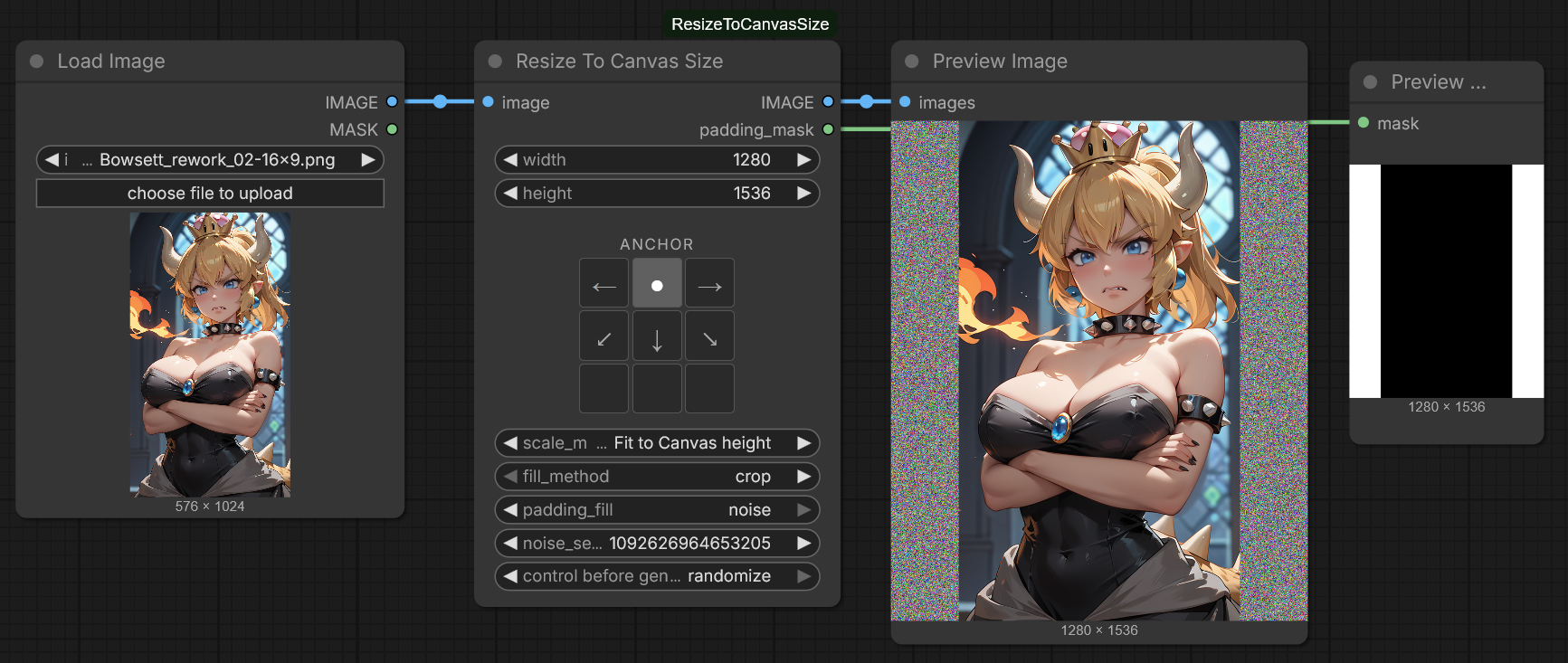This screenshot has width=1568, height=663.
Task: Decrease the height value with left arrow
Action: pos(510,194)
